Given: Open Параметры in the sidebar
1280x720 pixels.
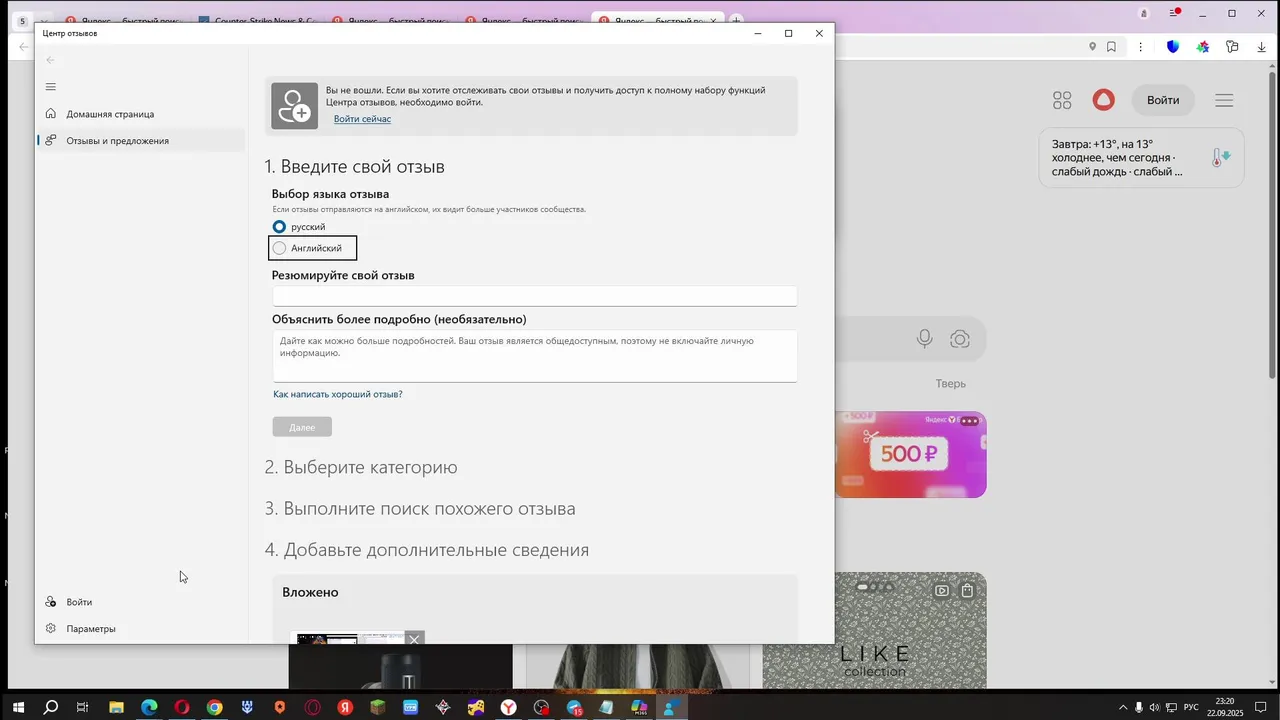Looking at the screenshot, I should pyautogui.click(x=141, y=629).
